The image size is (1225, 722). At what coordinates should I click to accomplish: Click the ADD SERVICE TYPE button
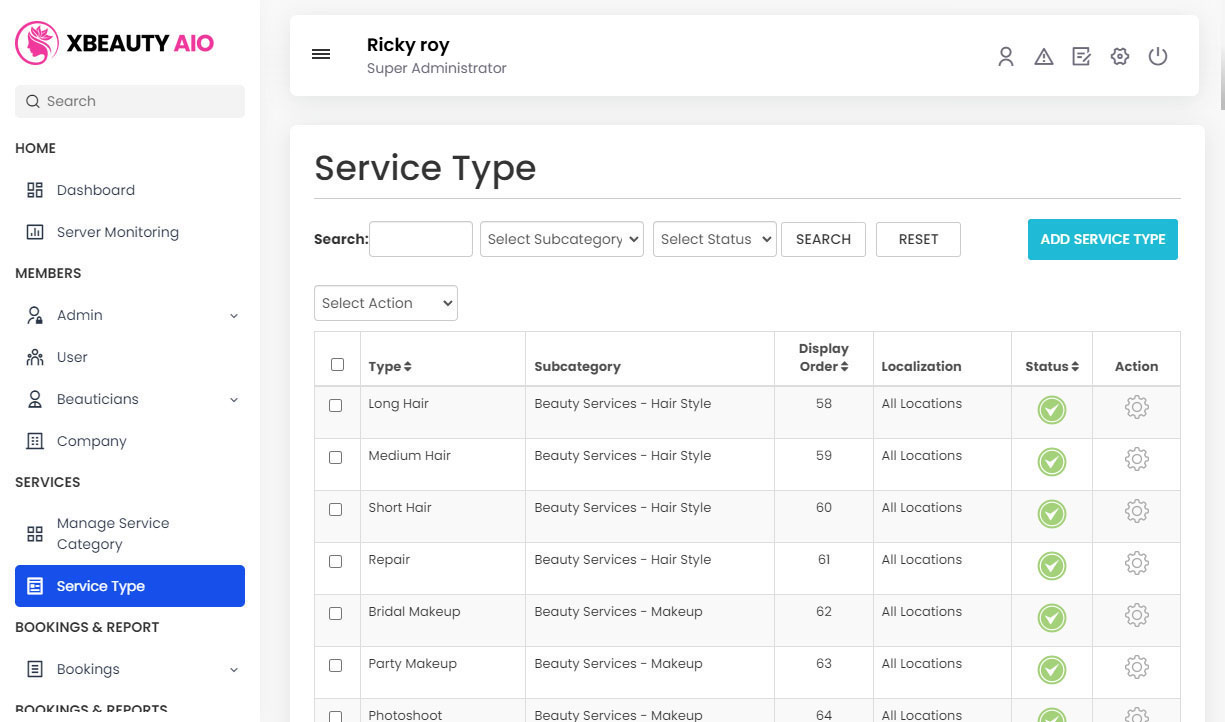click(1102, 239)
